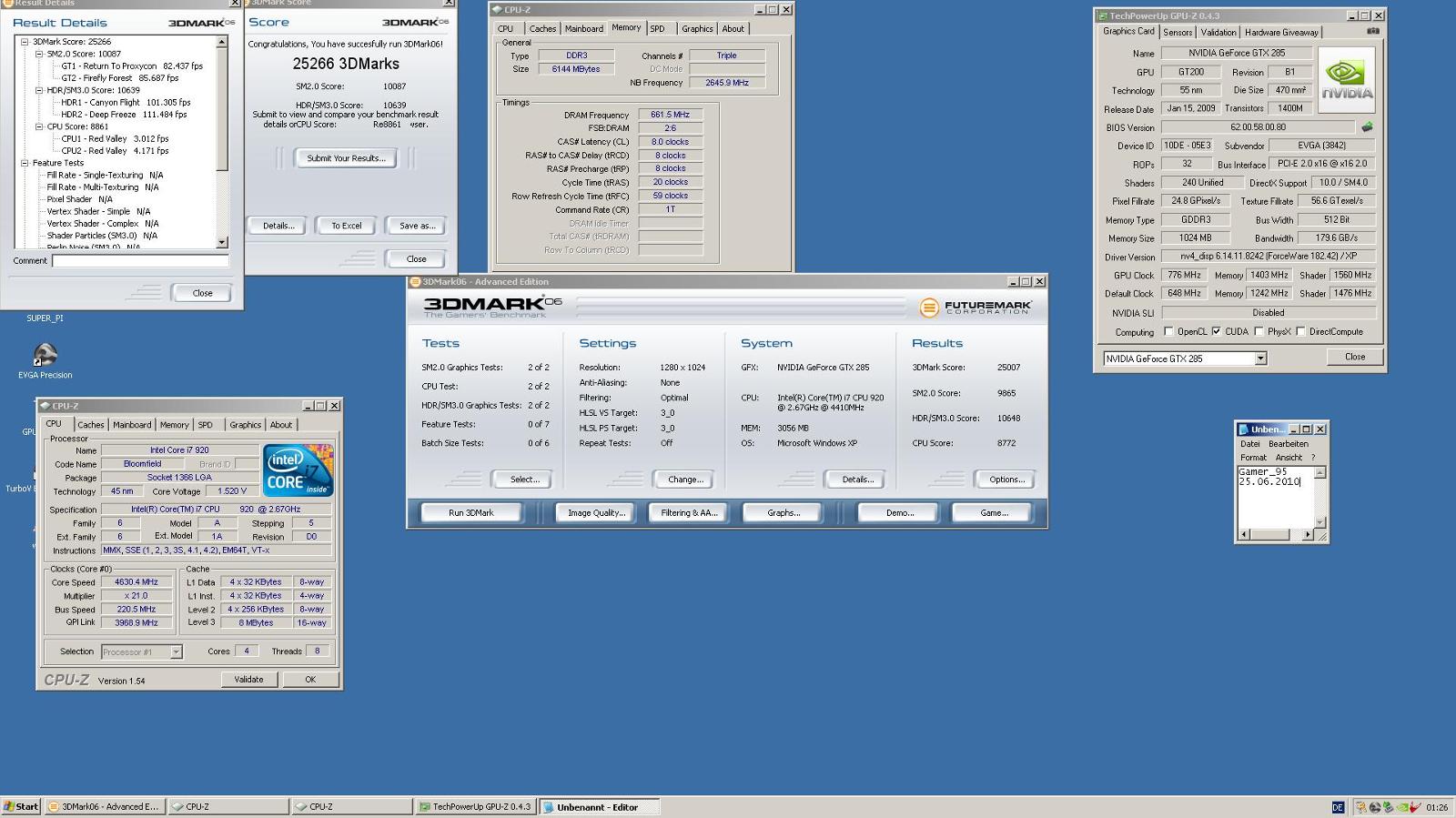1456x818 pixels.
Task: Click Result Details scrollbar up arrow
Action: pos(222,42)
